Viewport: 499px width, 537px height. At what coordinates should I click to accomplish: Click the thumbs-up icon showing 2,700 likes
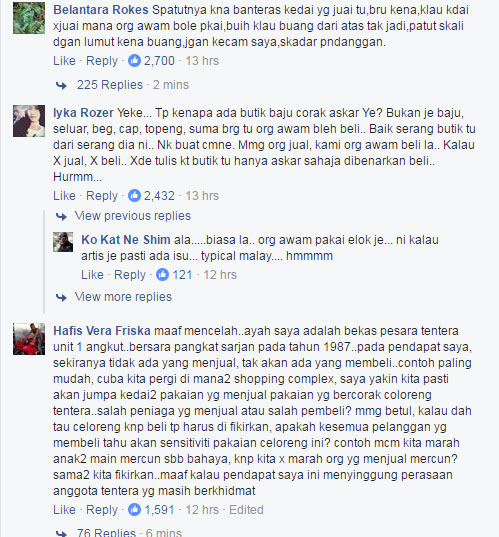tap(134, 61)
